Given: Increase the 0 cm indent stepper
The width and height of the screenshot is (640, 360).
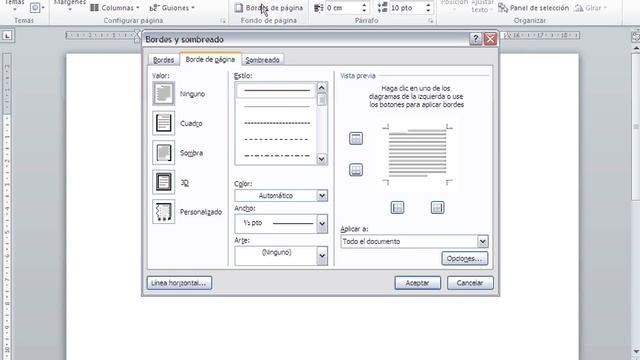Looking at the screenshot, I should (364, 5).
